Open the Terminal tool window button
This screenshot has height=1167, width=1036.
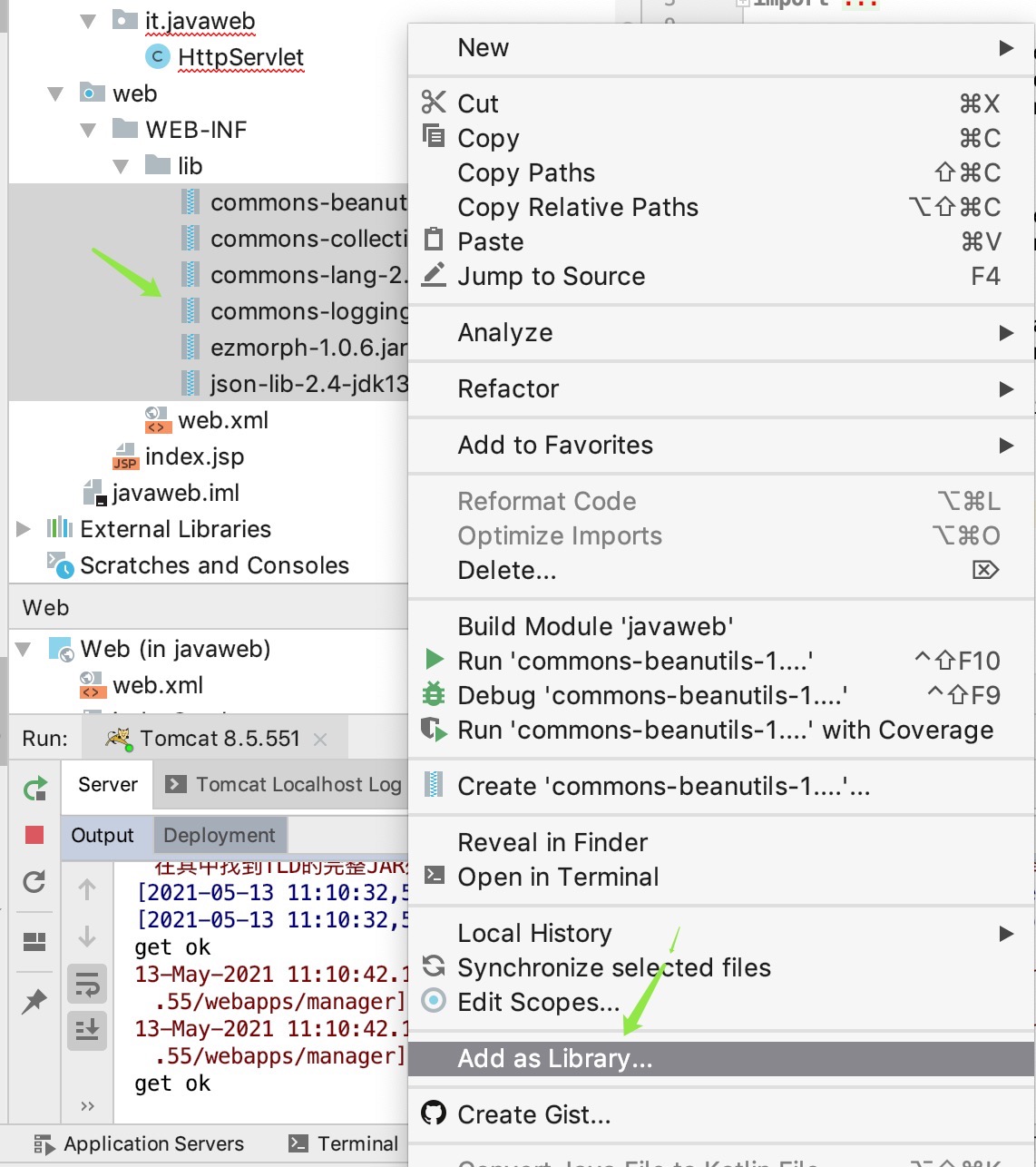tap(345, 1143)
